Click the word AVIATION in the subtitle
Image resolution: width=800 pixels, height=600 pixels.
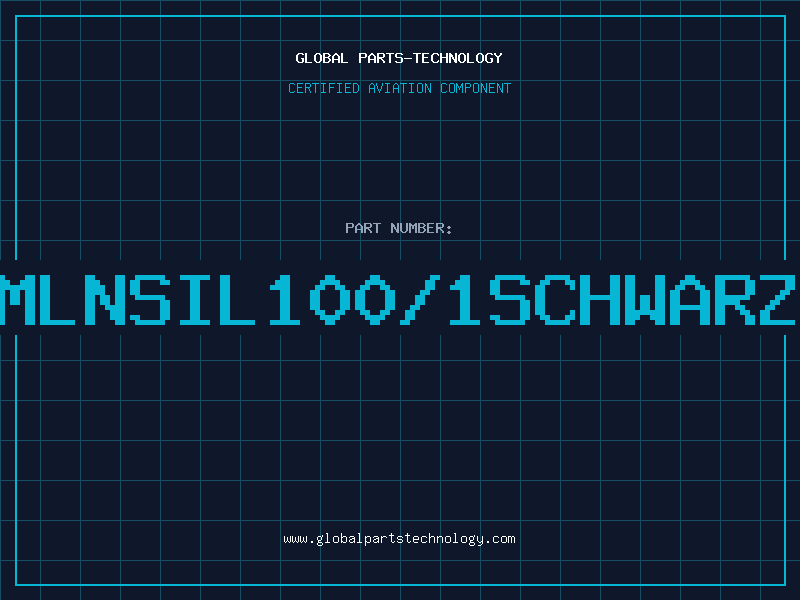(400, 88)
